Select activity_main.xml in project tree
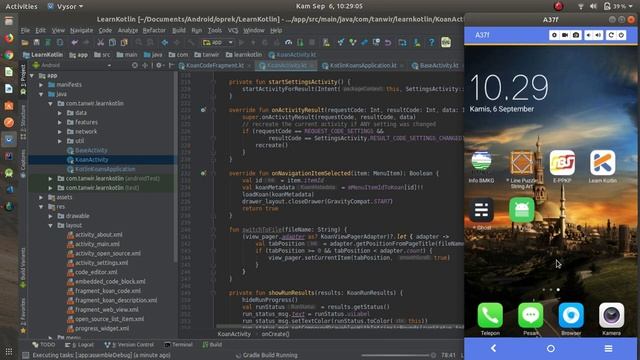640x360 pixels. (x=97, y=244)
